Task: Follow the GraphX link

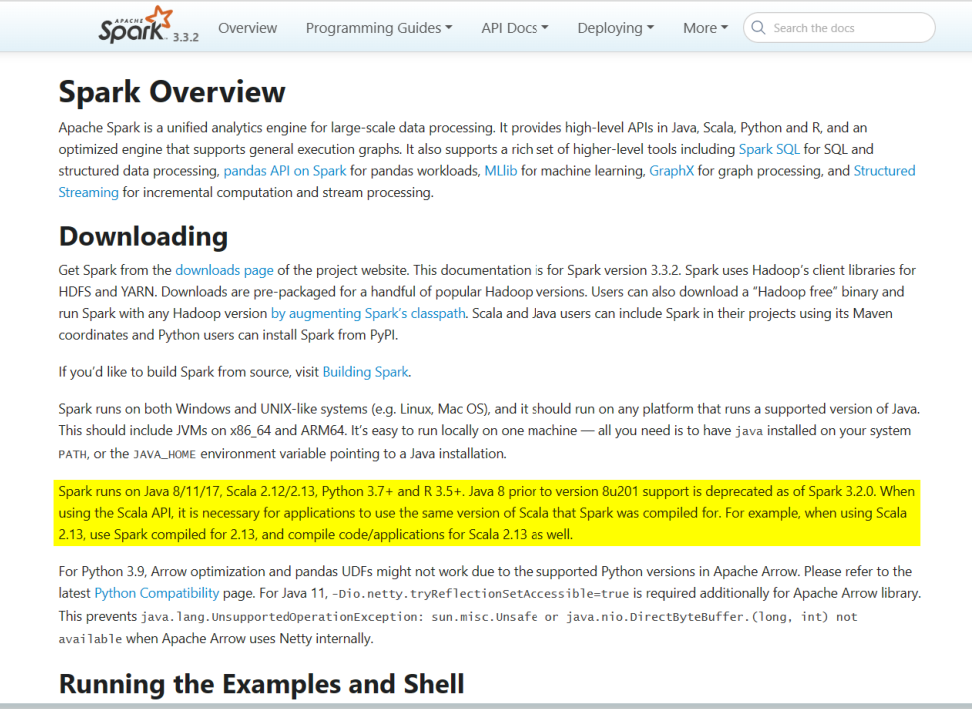Action: click(671, 171)
